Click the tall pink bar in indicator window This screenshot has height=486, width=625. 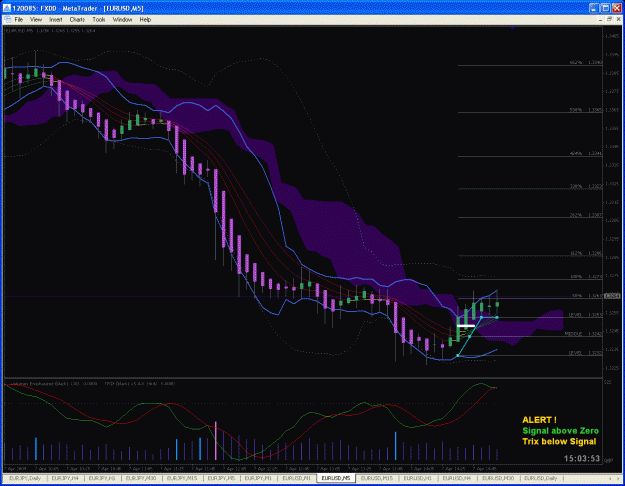click(216, 441)
